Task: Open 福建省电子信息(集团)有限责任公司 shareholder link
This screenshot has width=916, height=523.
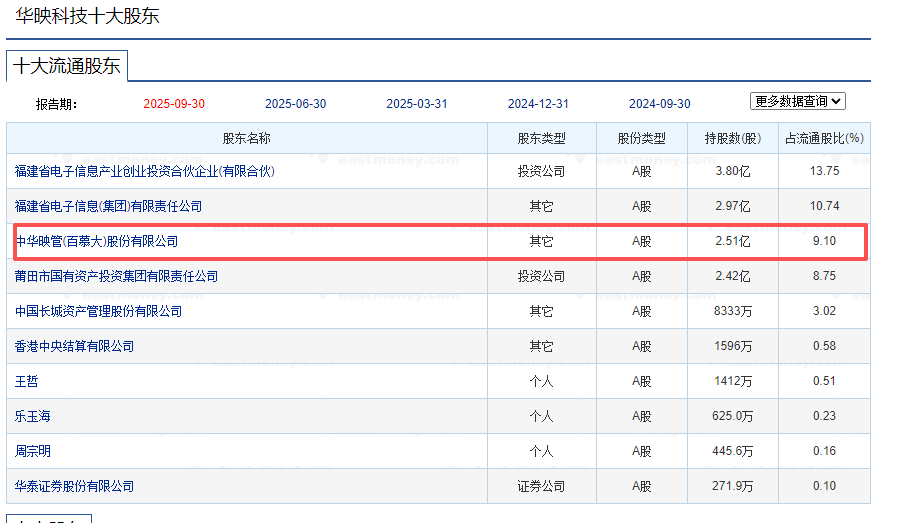Action: pyautogui.click(x=108, y=206)
